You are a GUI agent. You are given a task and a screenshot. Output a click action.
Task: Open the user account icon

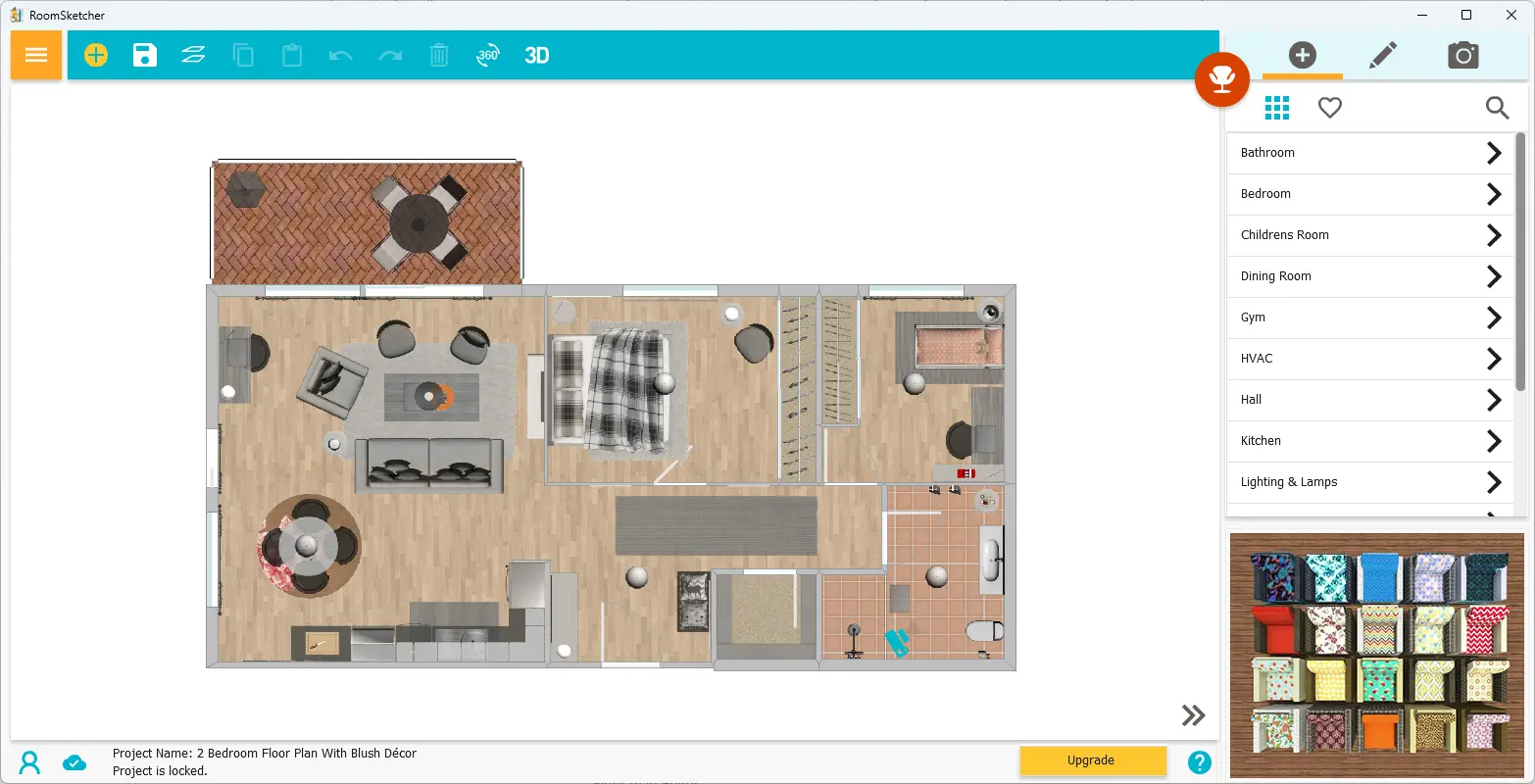pos(29,762)
